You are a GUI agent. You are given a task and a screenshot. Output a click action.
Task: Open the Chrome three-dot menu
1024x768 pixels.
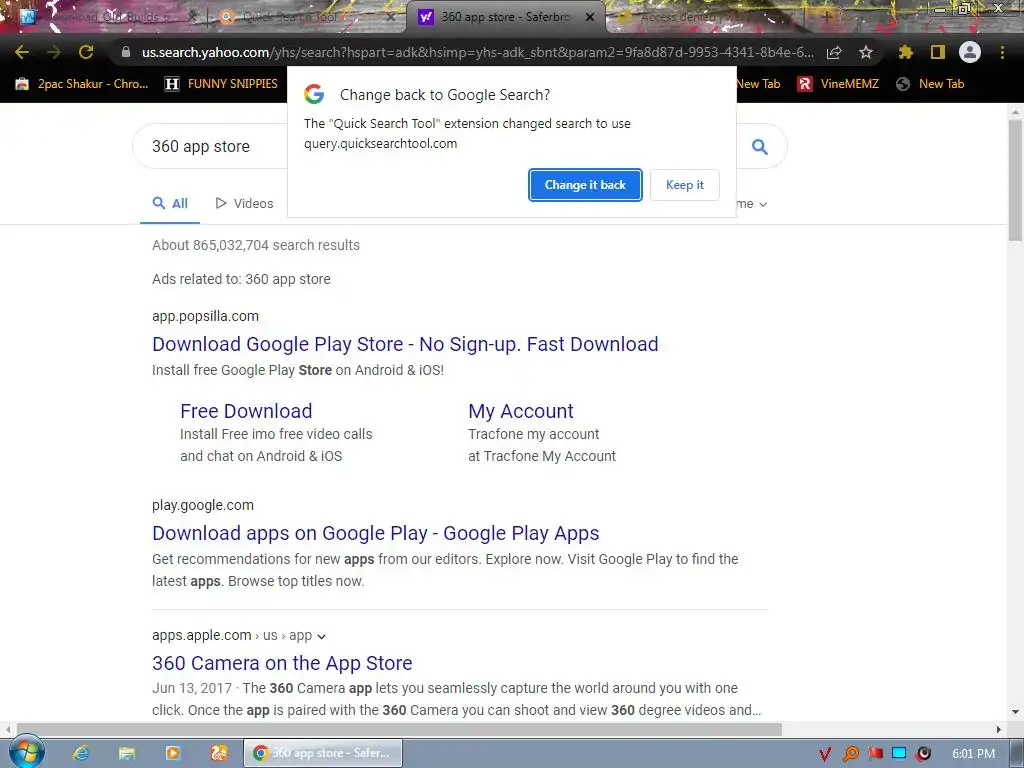(1002, 52)
